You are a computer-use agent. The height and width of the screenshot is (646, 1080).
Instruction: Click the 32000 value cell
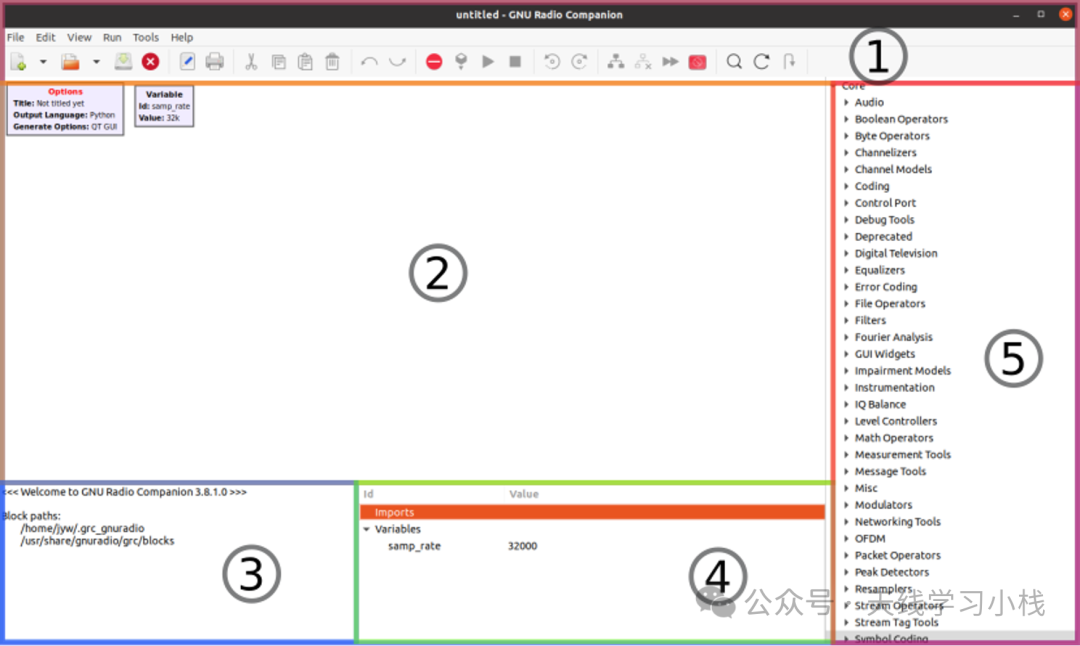coord(522,545)
